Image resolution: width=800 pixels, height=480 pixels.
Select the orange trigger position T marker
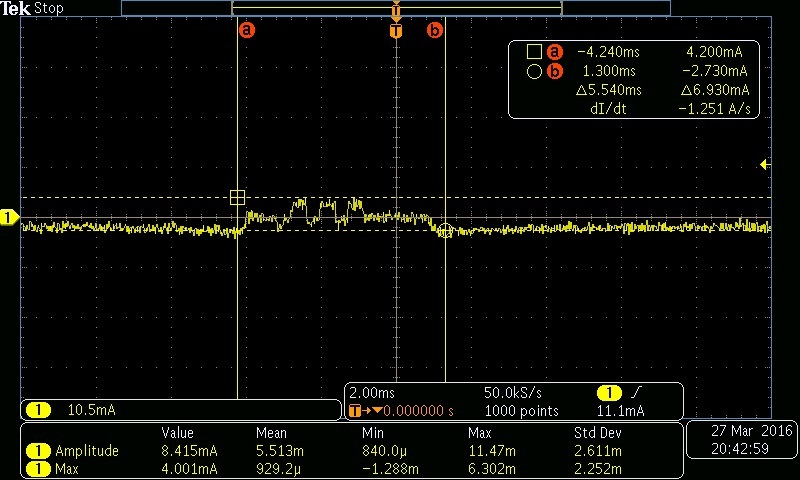coord(396,31)
